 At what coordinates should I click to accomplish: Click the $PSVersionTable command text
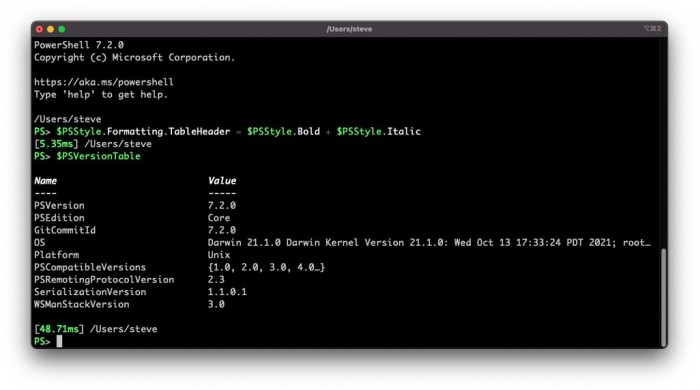click(x=98, y=156)
